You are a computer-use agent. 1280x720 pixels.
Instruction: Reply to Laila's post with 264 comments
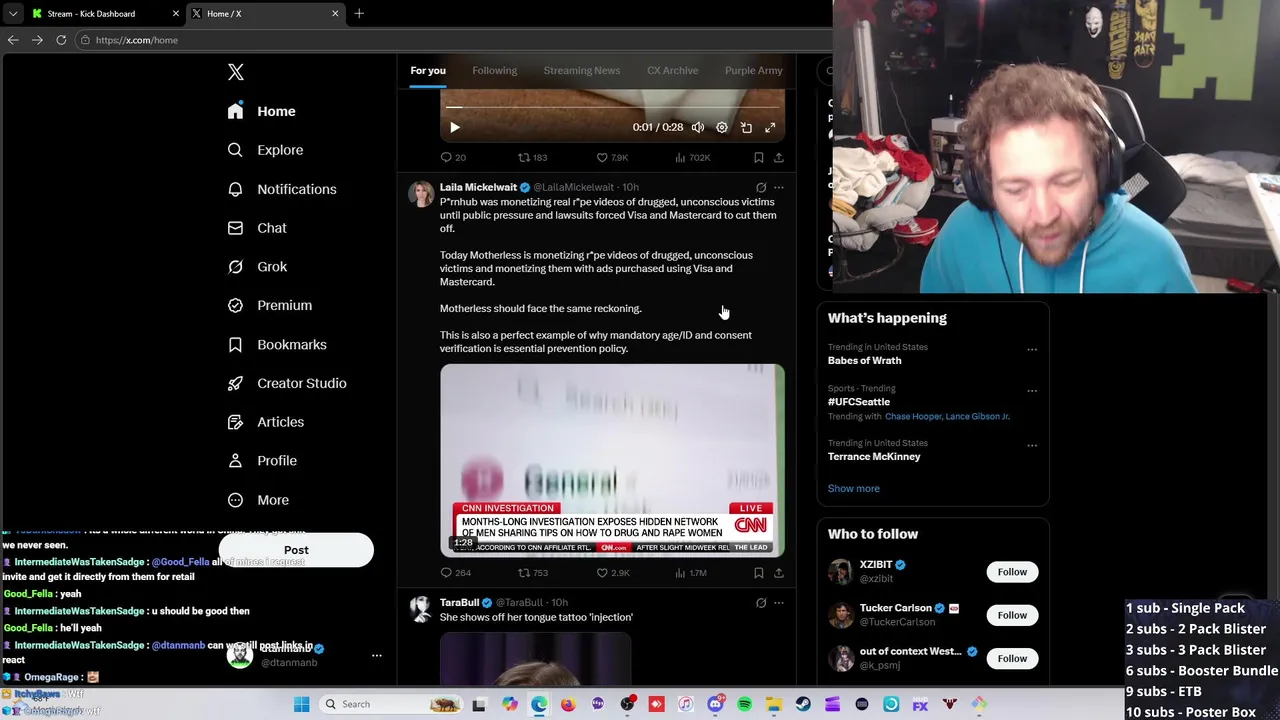pyautogui.click(x=456, y=573)
